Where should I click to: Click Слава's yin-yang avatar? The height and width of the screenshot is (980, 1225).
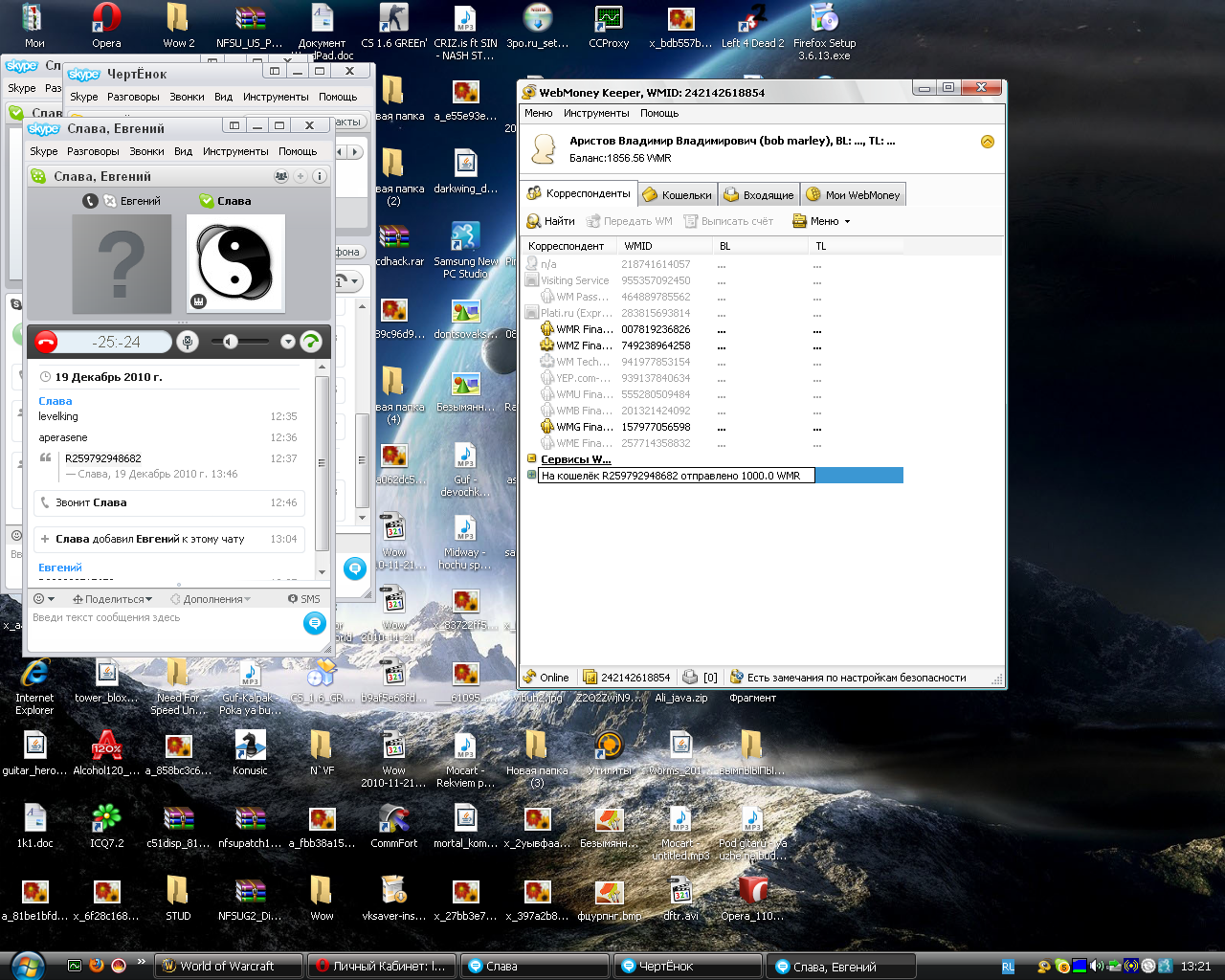coord(235,263)
